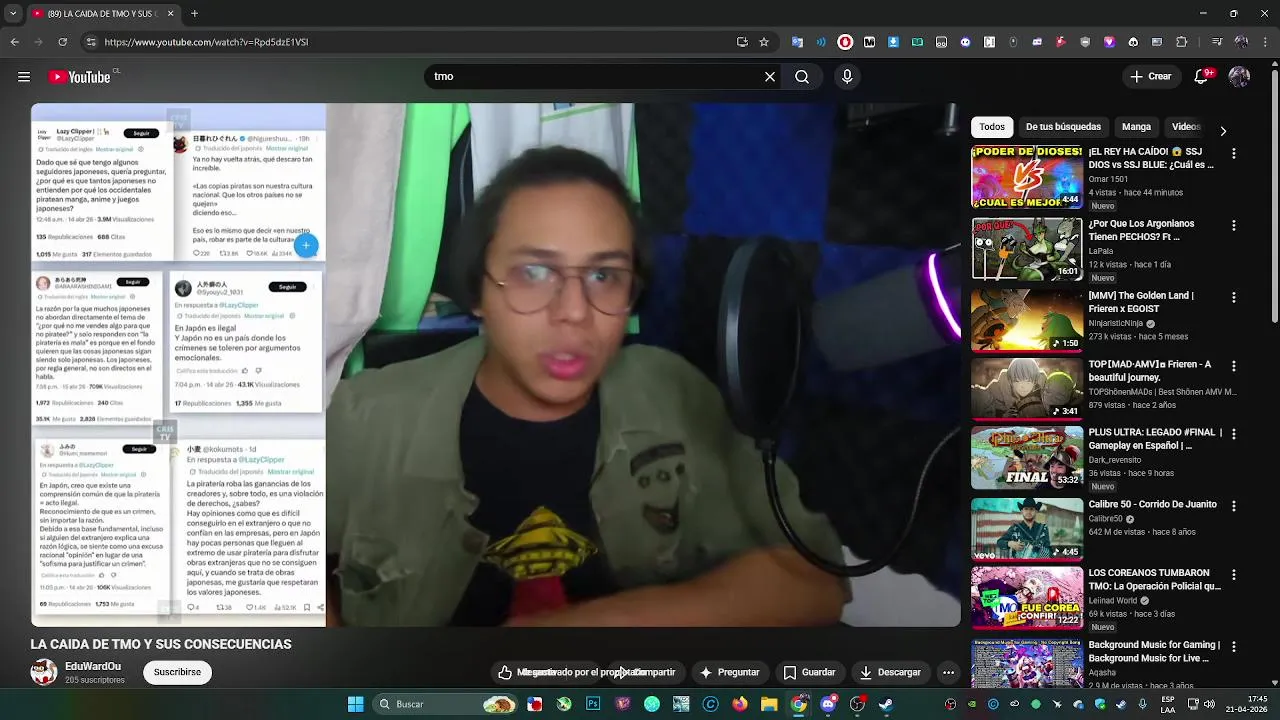Viewport: 1280px width, 720px height.
Task: Open the SSJ Dios vs SSJ Blue thumbnail
Action: point(1027,177)
